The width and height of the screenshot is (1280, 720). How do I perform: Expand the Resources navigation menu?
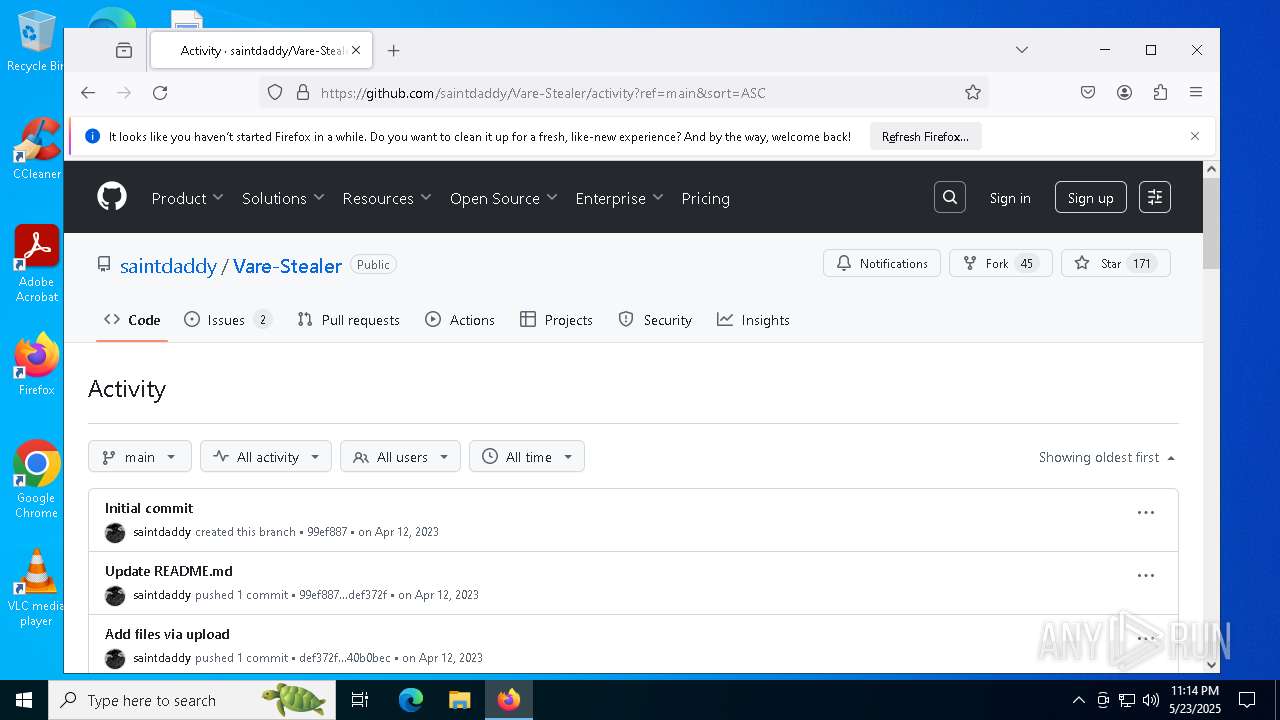point(387,198)
